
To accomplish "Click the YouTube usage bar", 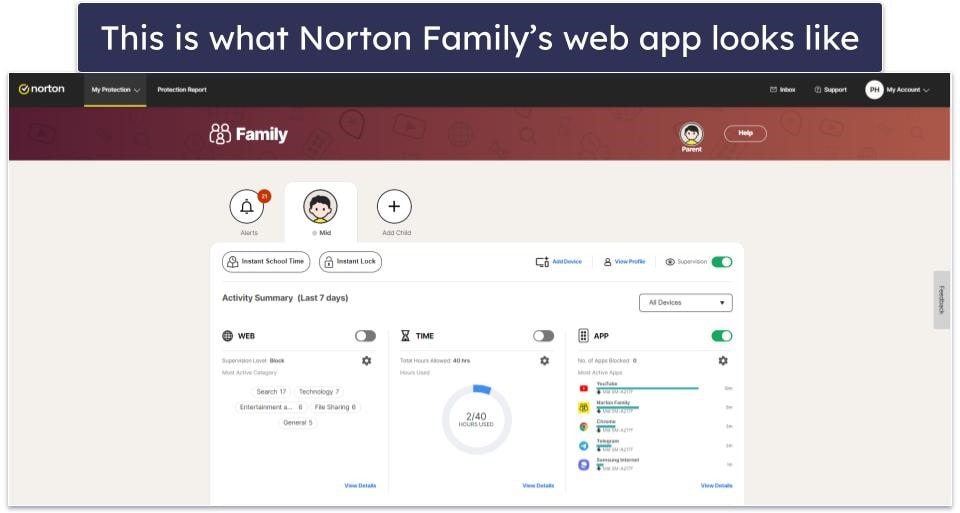I will pos(648,388).
